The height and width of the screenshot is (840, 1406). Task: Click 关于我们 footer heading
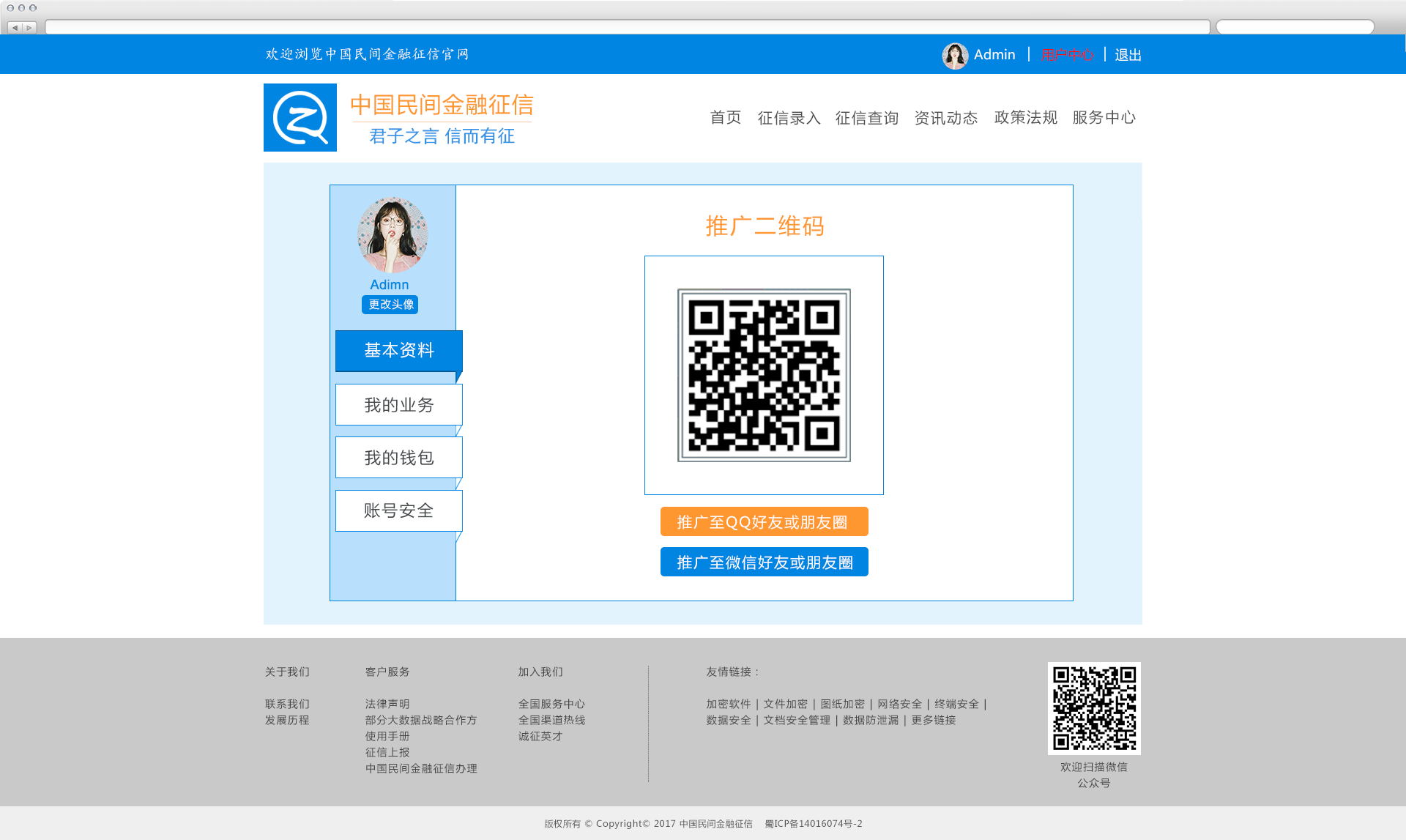[x=287, y=672]
